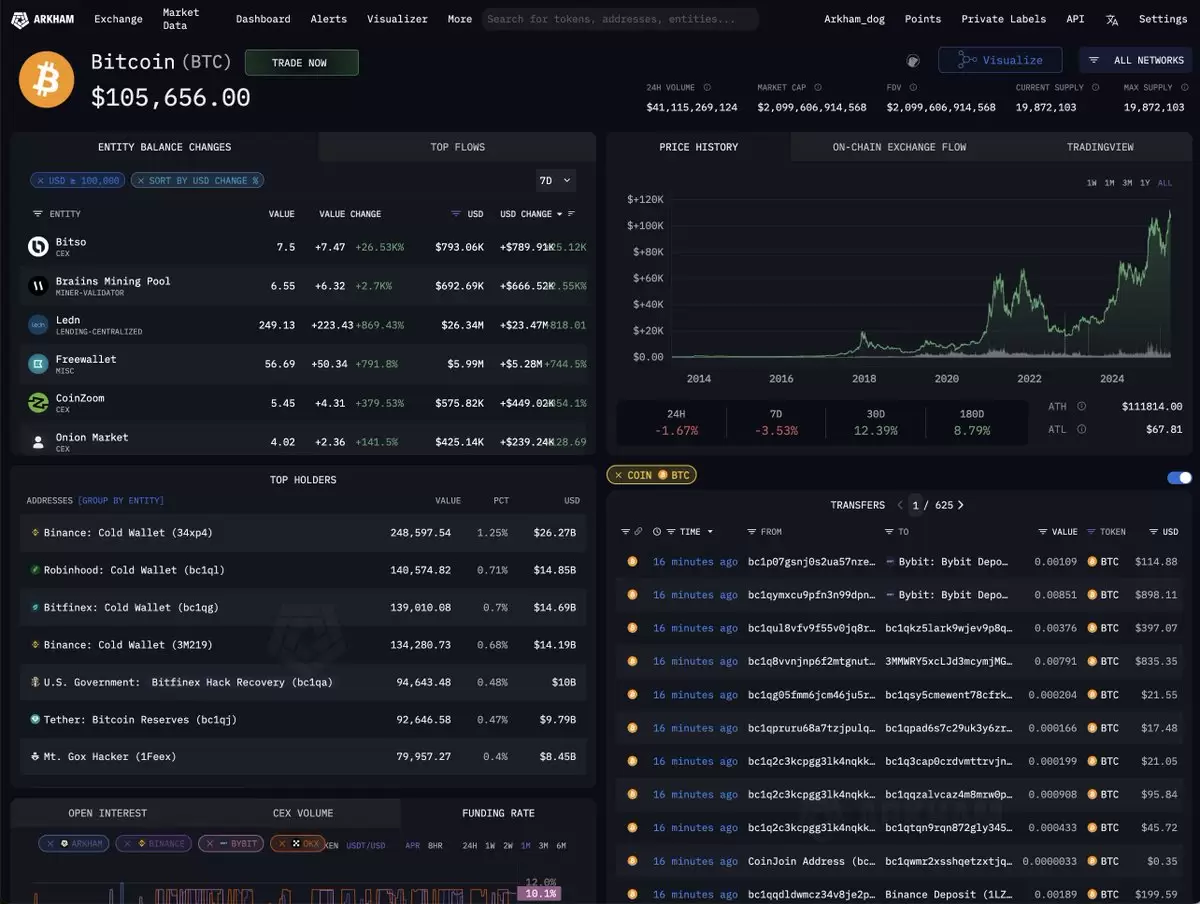Screen dimensions: 1200x904
Task: Toggle the OKX exchange chip
Action: (x=297, y=843)
